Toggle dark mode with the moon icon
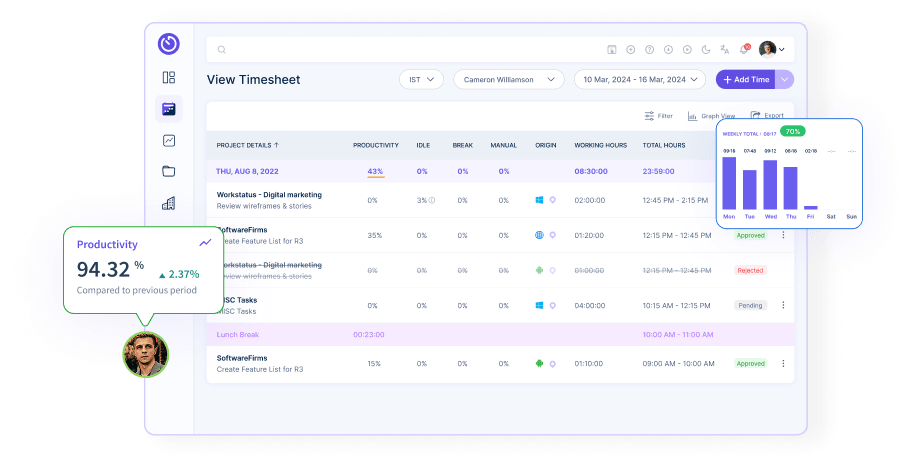914x465 pixels. (x=705, y=49)
